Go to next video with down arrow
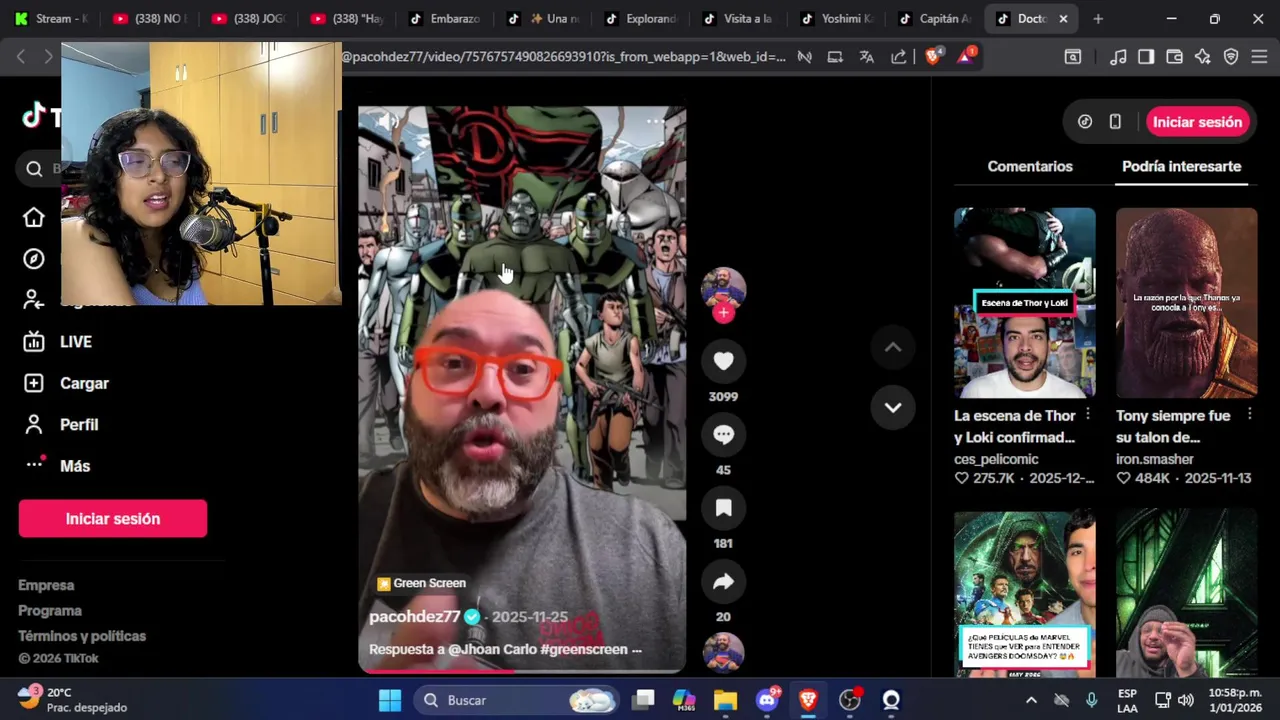This screenshot has width=1280, height=720. 893,407
